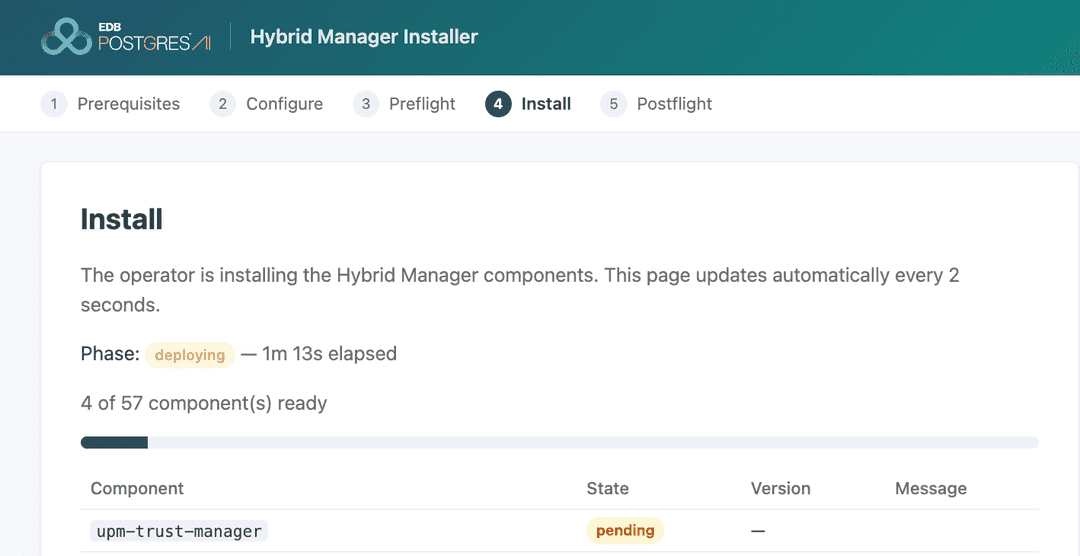The width and height of the screenshot is (1080, 556).
Task: Click the deploying phase badge
Action: [189, 355]
